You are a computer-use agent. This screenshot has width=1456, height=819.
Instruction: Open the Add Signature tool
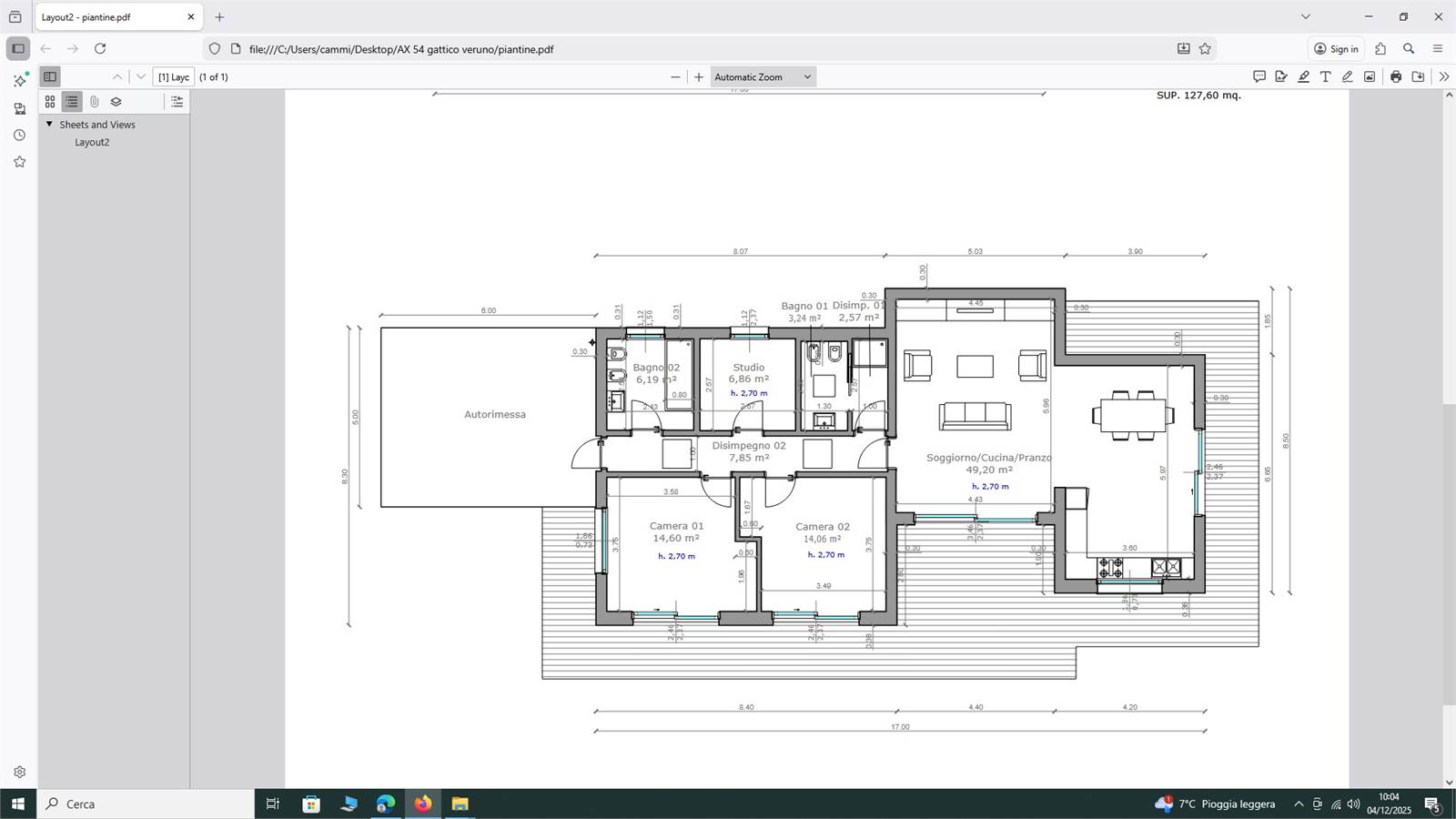(1281, 76)
